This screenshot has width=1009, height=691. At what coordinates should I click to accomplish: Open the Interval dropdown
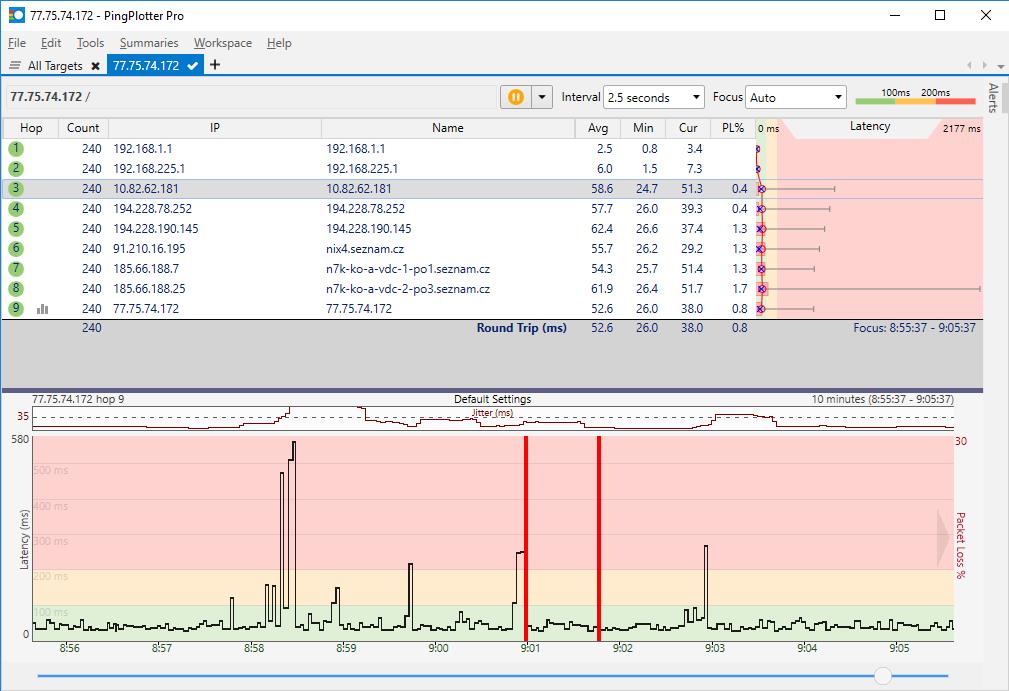pyautogui.click(x=654, y=97)
